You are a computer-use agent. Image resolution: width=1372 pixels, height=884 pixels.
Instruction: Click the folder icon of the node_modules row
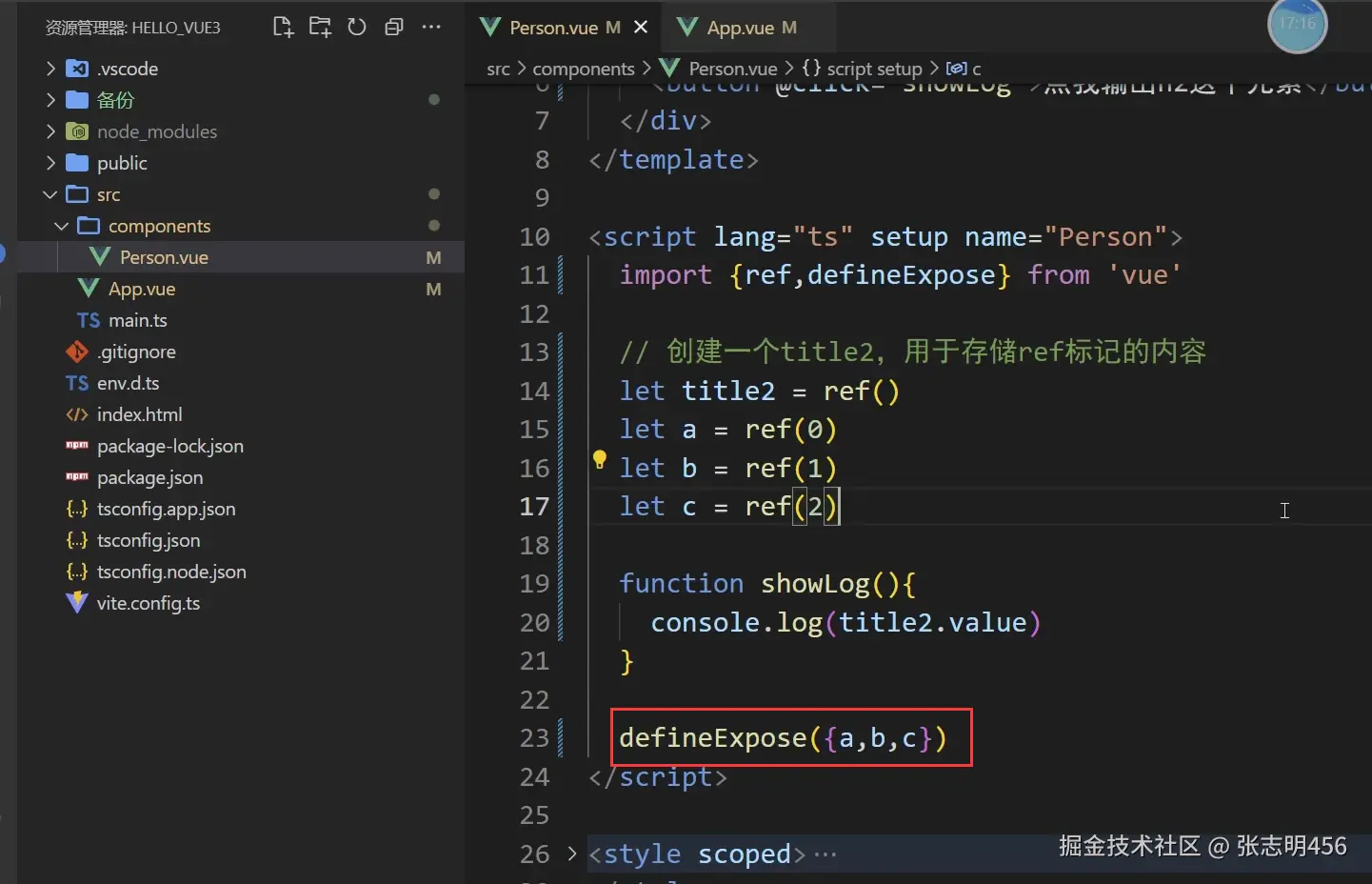pyautogui.click(x=77, y=131)
